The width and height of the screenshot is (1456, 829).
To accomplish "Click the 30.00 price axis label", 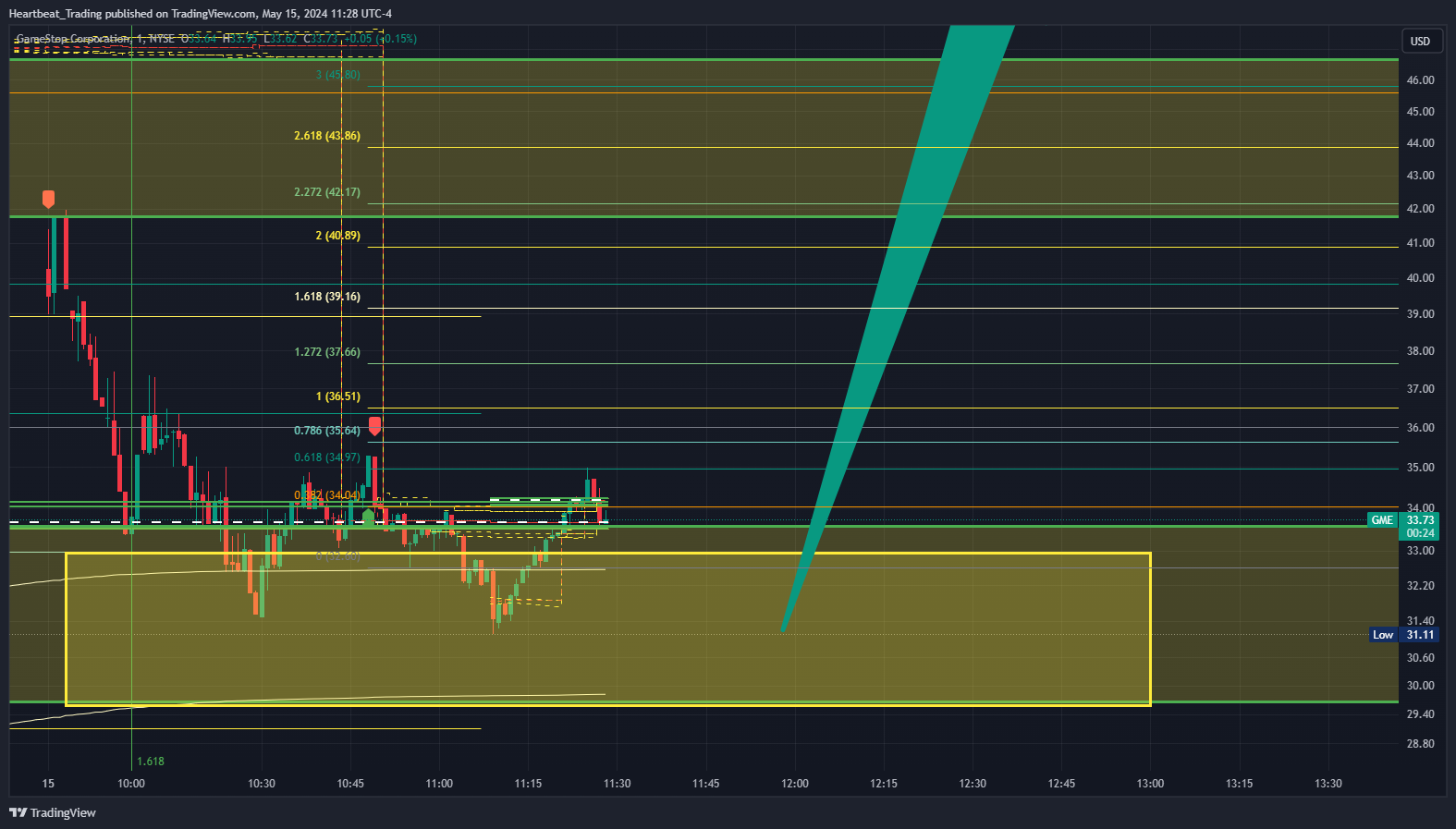I will click(1420, 686).
